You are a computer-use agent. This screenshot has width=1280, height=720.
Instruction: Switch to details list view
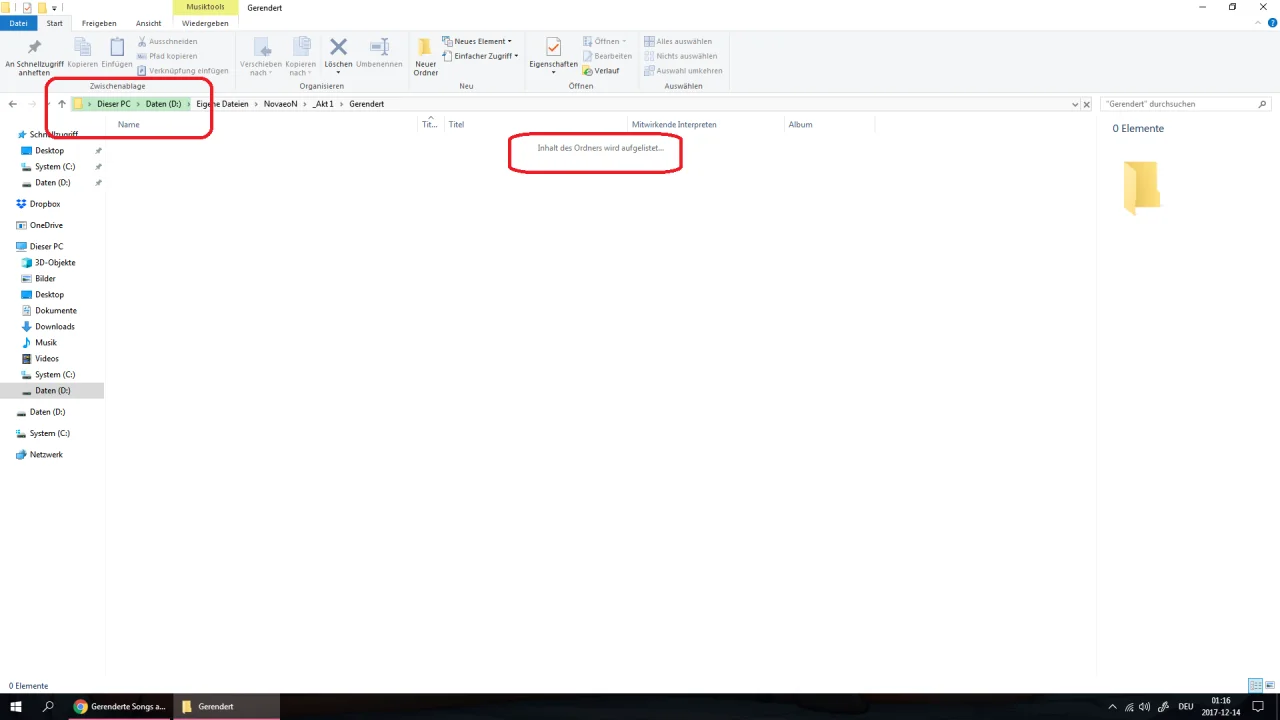(x=1255, y=686)
